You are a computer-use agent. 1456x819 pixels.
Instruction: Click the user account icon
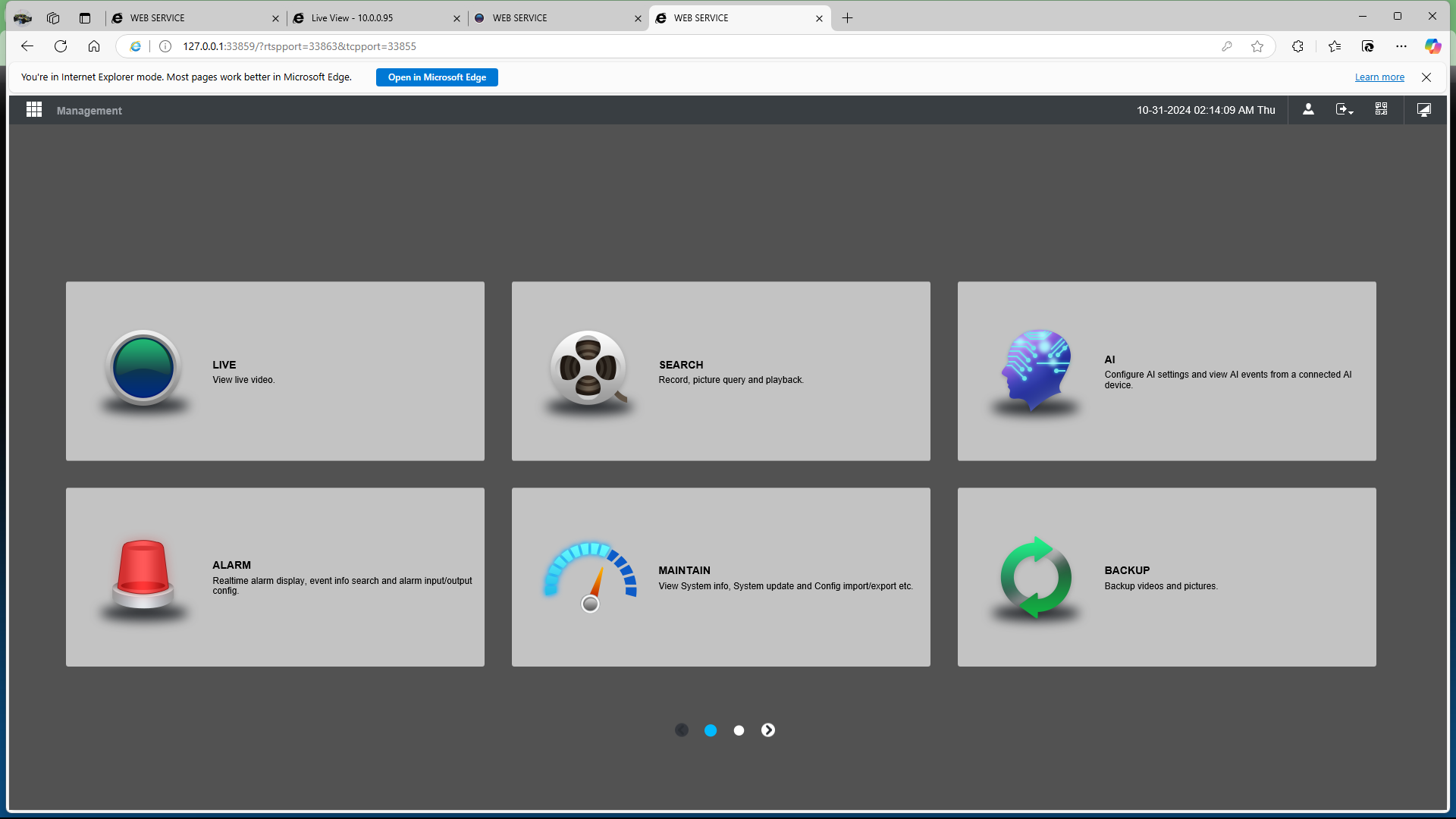coord(1308,110)
